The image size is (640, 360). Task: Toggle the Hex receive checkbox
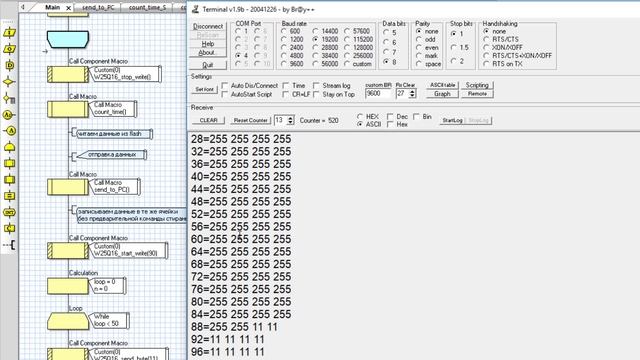[390, 124]
